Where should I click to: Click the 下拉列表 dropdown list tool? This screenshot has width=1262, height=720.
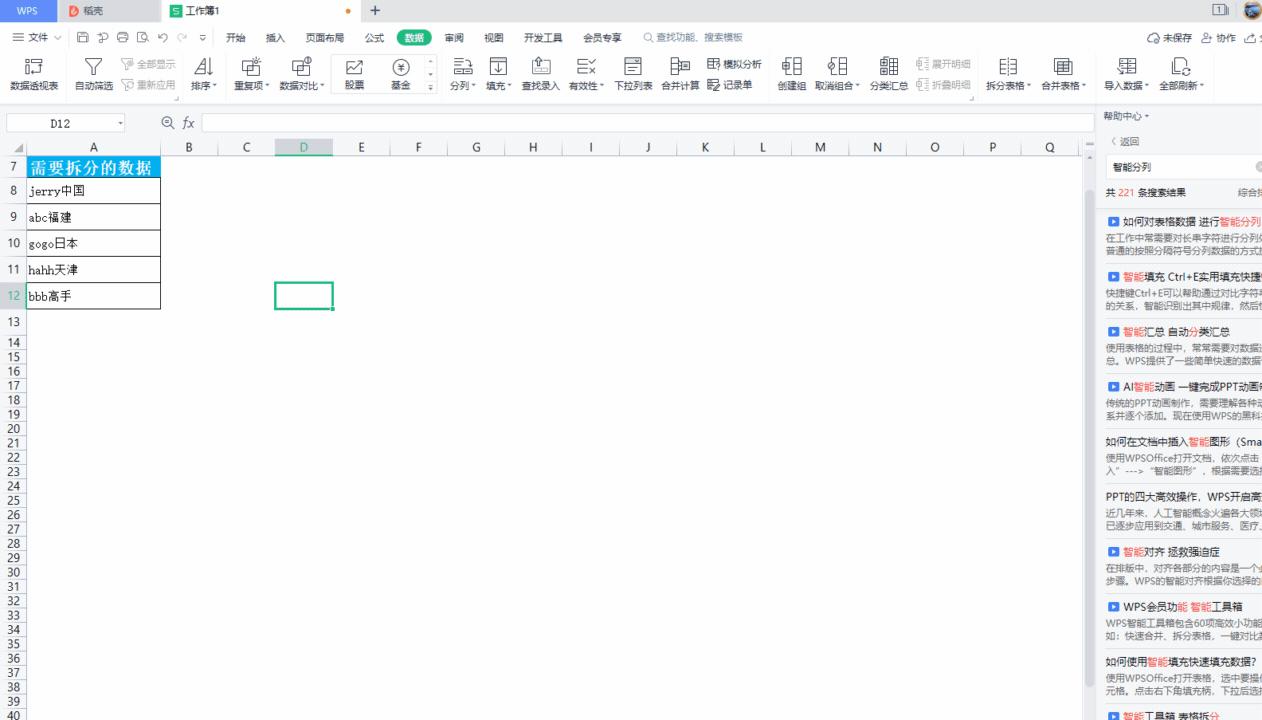[633, 75]
